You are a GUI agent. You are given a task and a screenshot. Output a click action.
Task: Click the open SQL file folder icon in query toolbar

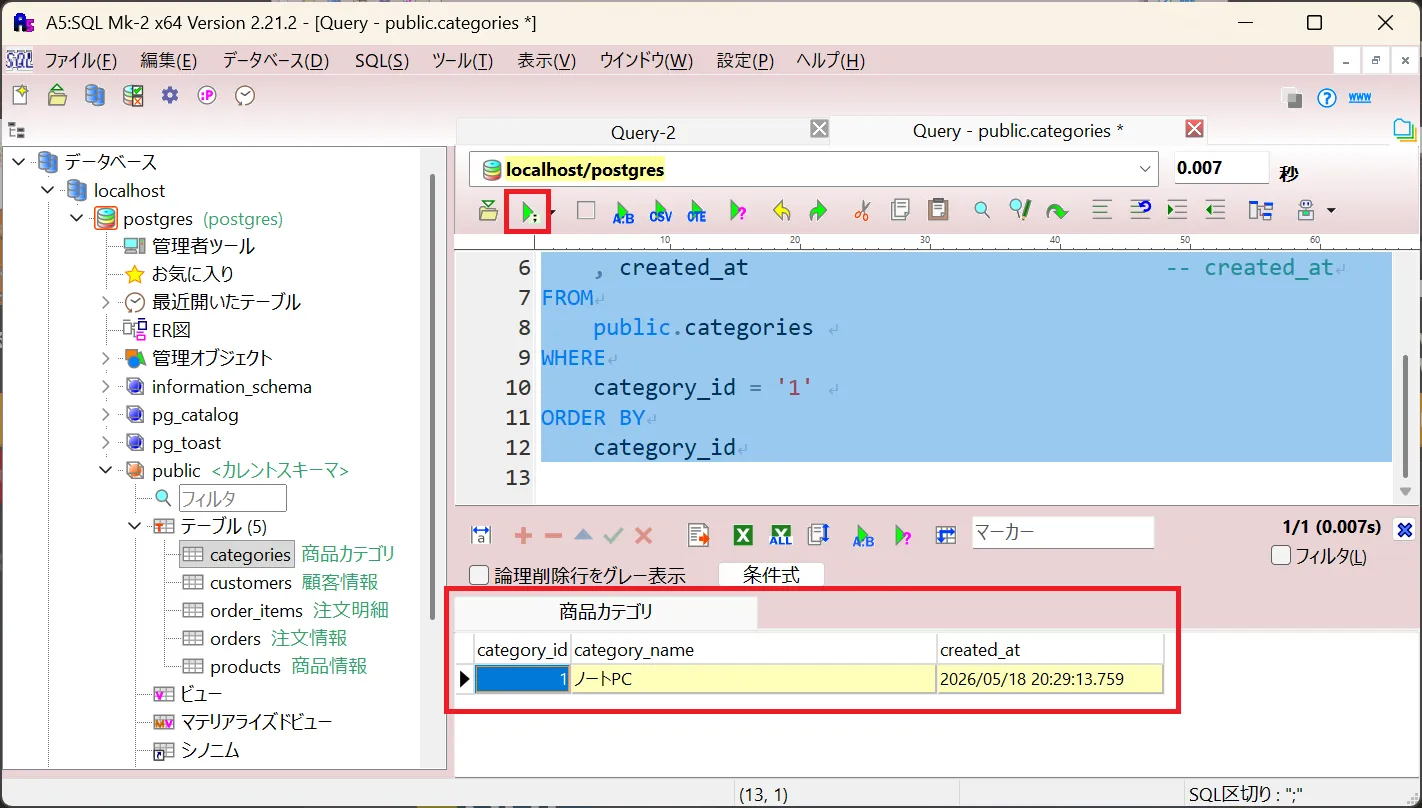[x=488, y=210]
